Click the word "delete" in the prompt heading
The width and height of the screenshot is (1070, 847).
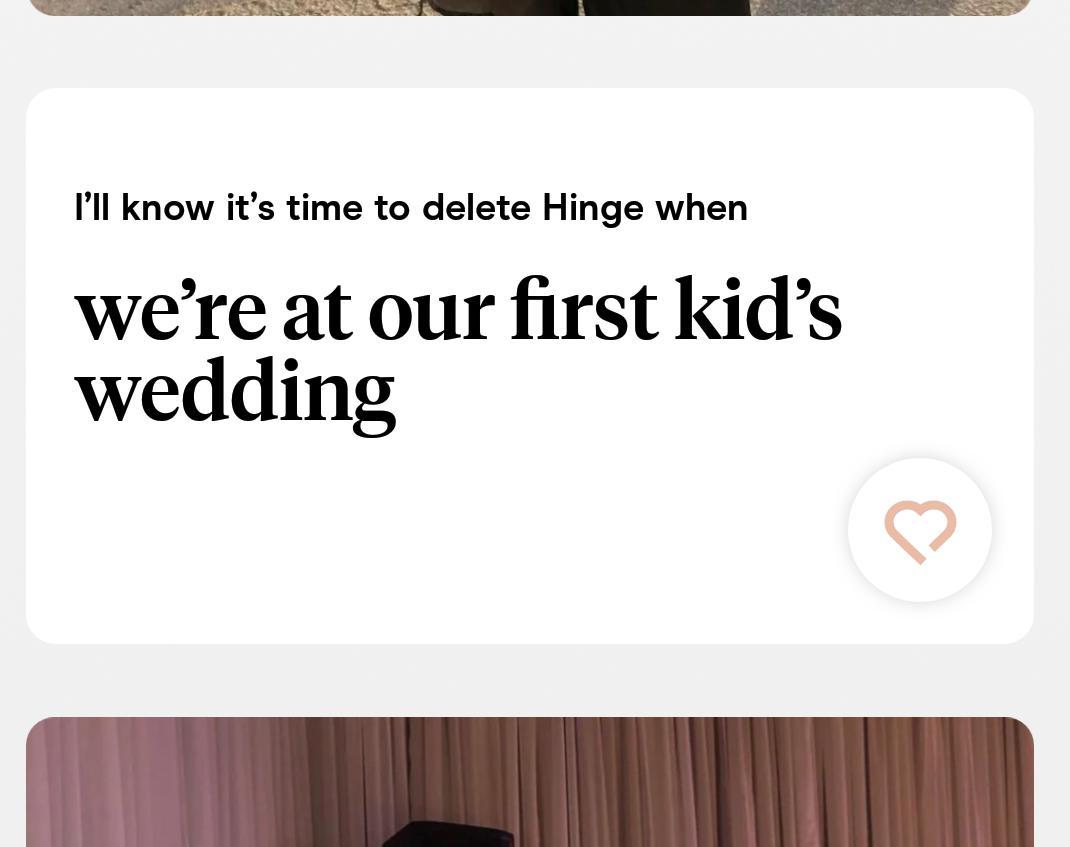point(476,208)
